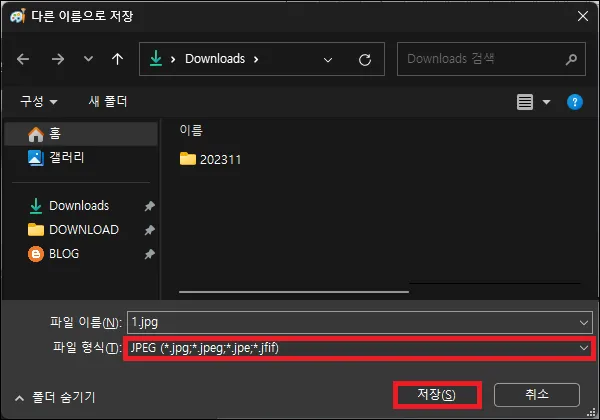
Task: Click the resize grip at the dialog corner
Action: pos(592,413)
